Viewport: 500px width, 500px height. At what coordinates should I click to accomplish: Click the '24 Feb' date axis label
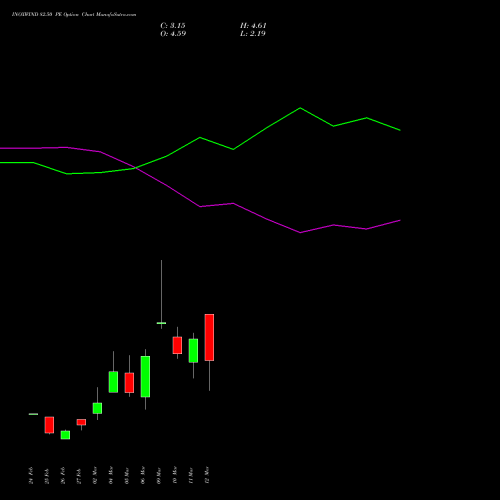(31, 475)
